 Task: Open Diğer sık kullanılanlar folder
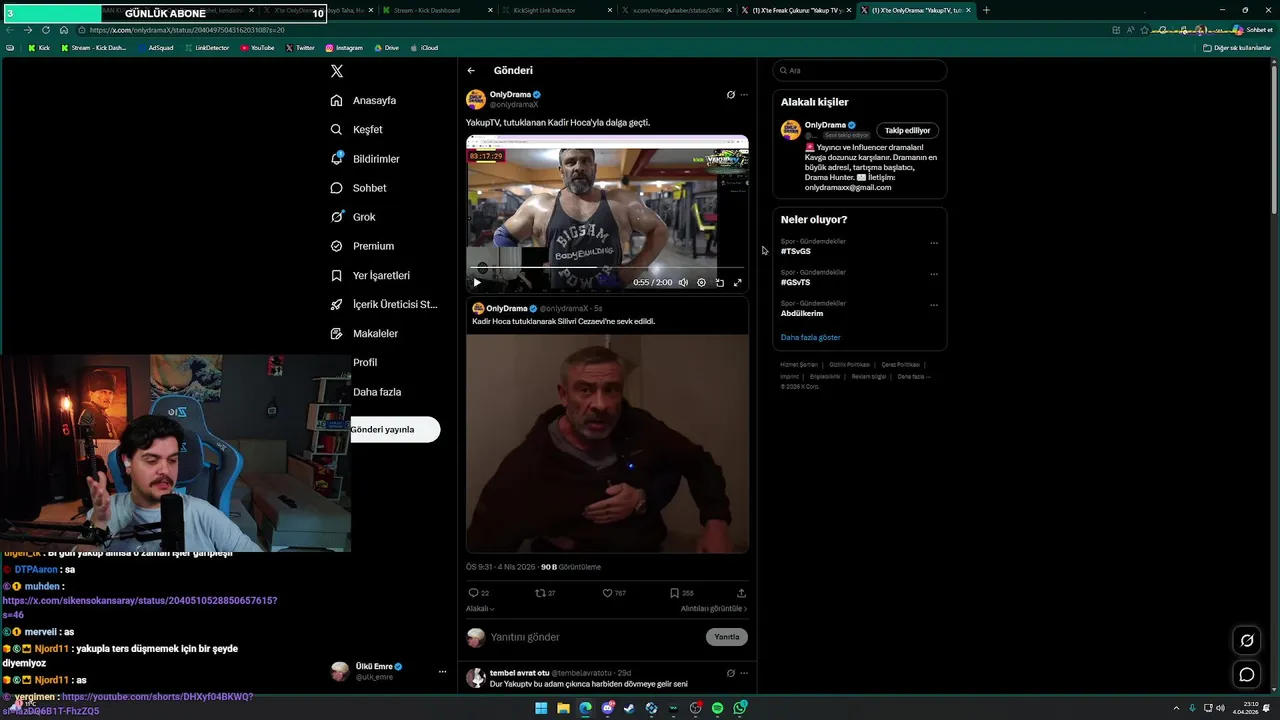[1237, 48]
